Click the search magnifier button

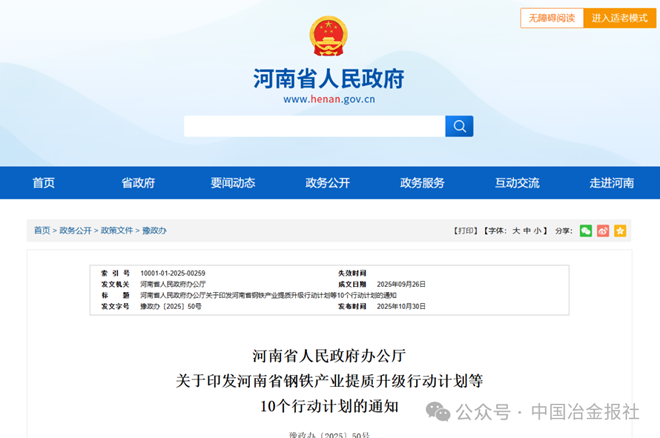point(459,126)
